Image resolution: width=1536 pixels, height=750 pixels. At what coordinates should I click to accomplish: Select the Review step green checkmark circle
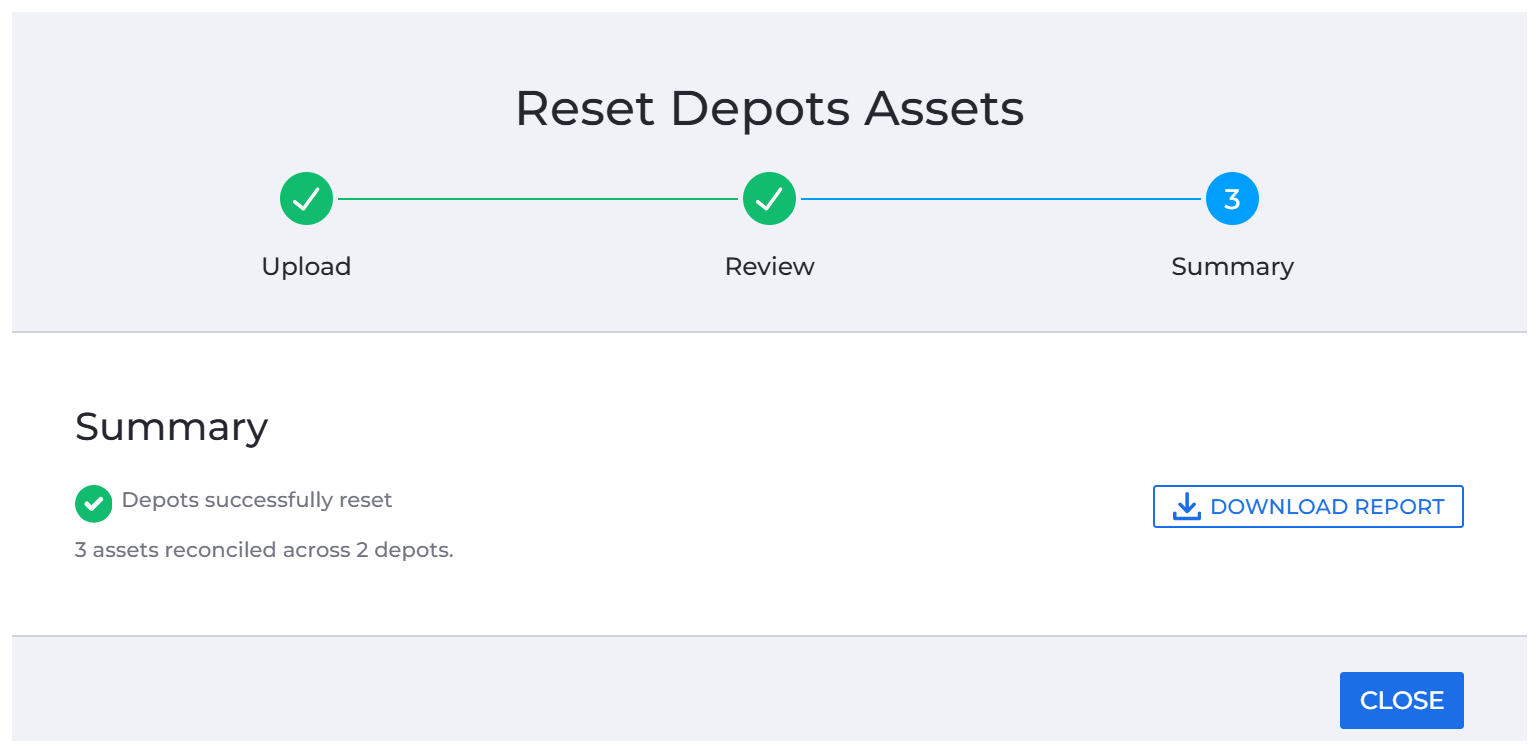(x=769, y=199)
